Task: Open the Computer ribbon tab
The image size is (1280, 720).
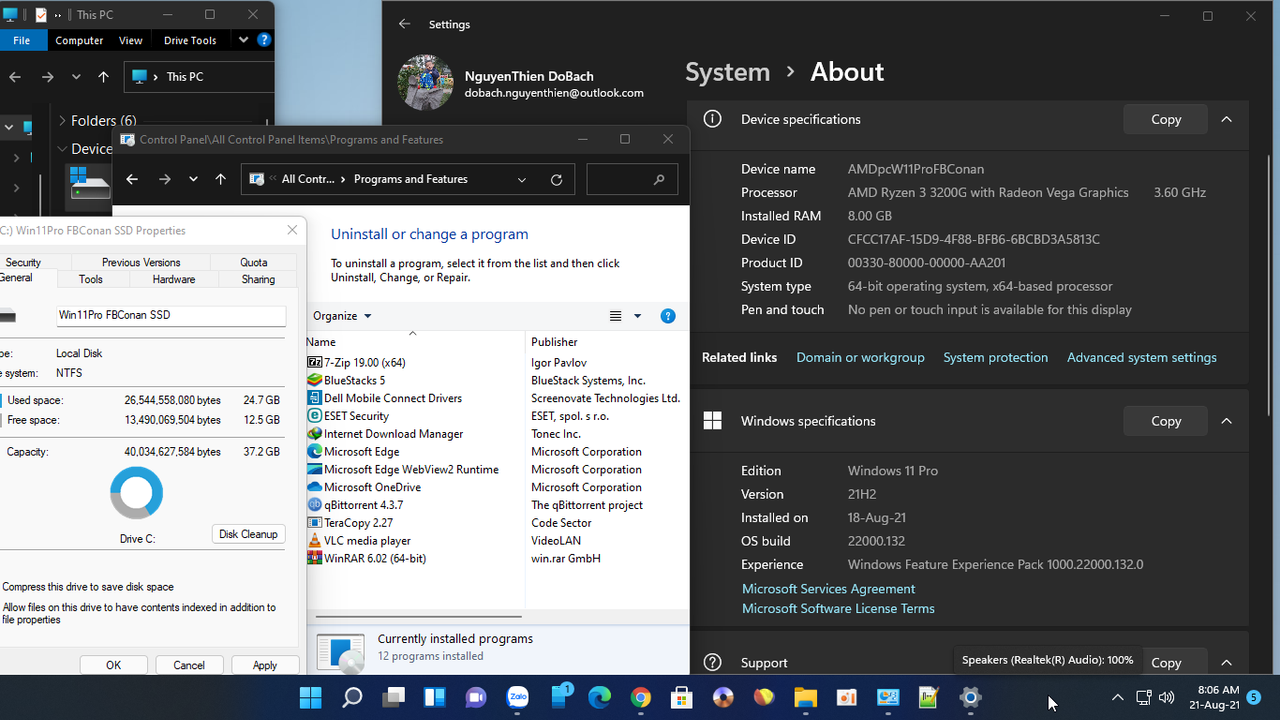Action: [x=79, y=40]
